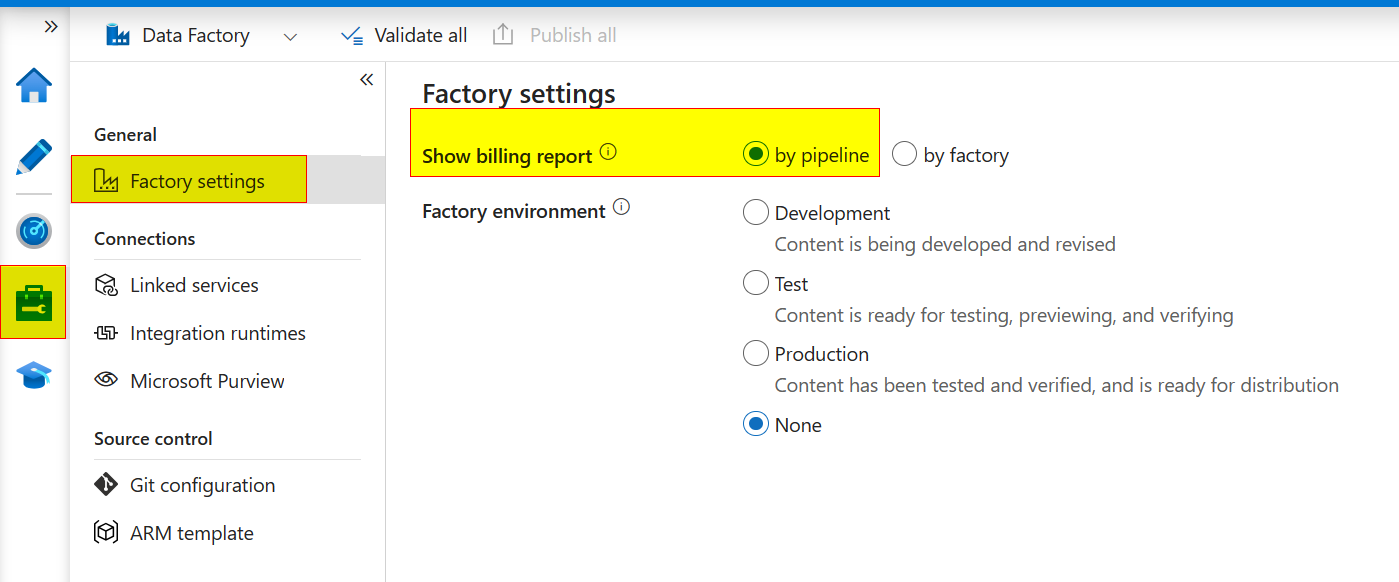Screen dimensions: 1399x582
Task: Collapse the Manage side panel
Action: tap(366, 80)
